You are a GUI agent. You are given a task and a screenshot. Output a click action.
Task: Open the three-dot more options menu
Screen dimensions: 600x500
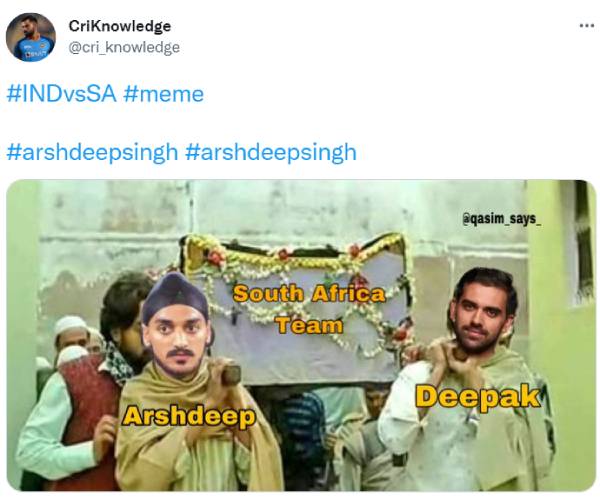(587, 26)
